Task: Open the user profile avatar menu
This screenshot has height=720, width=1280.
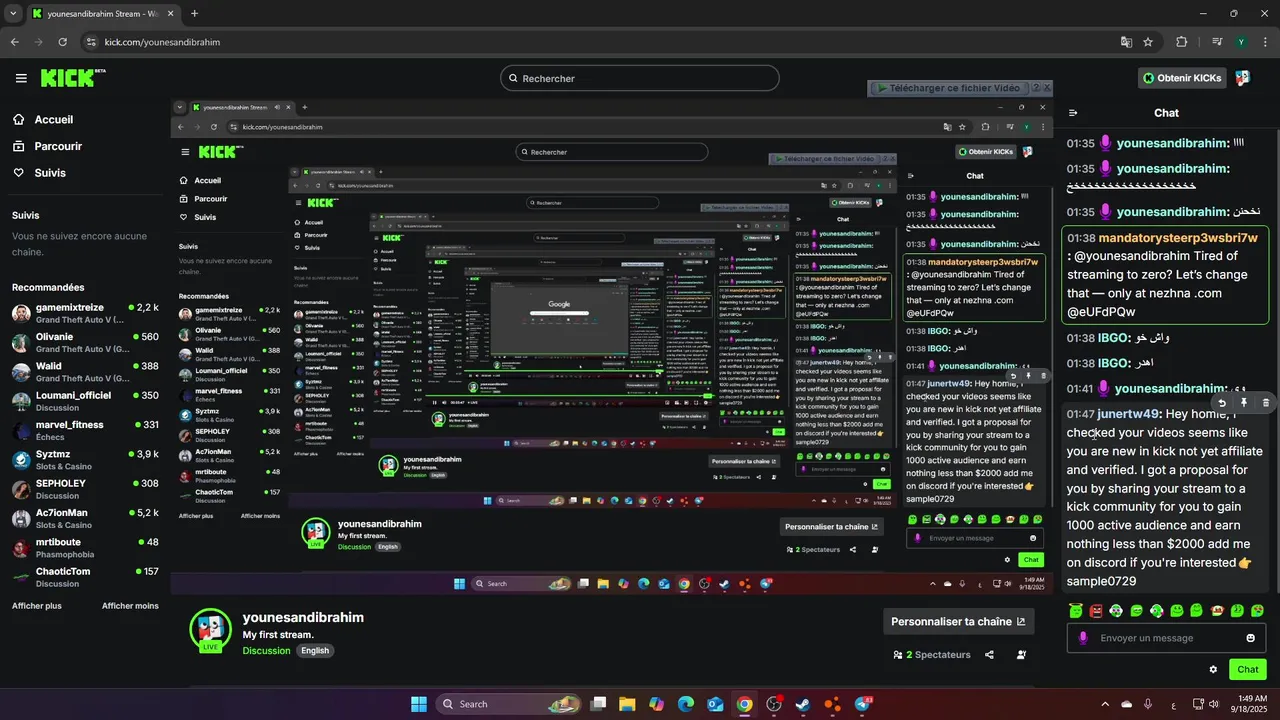Action: pyautogui.click(x=1243, y=78)
